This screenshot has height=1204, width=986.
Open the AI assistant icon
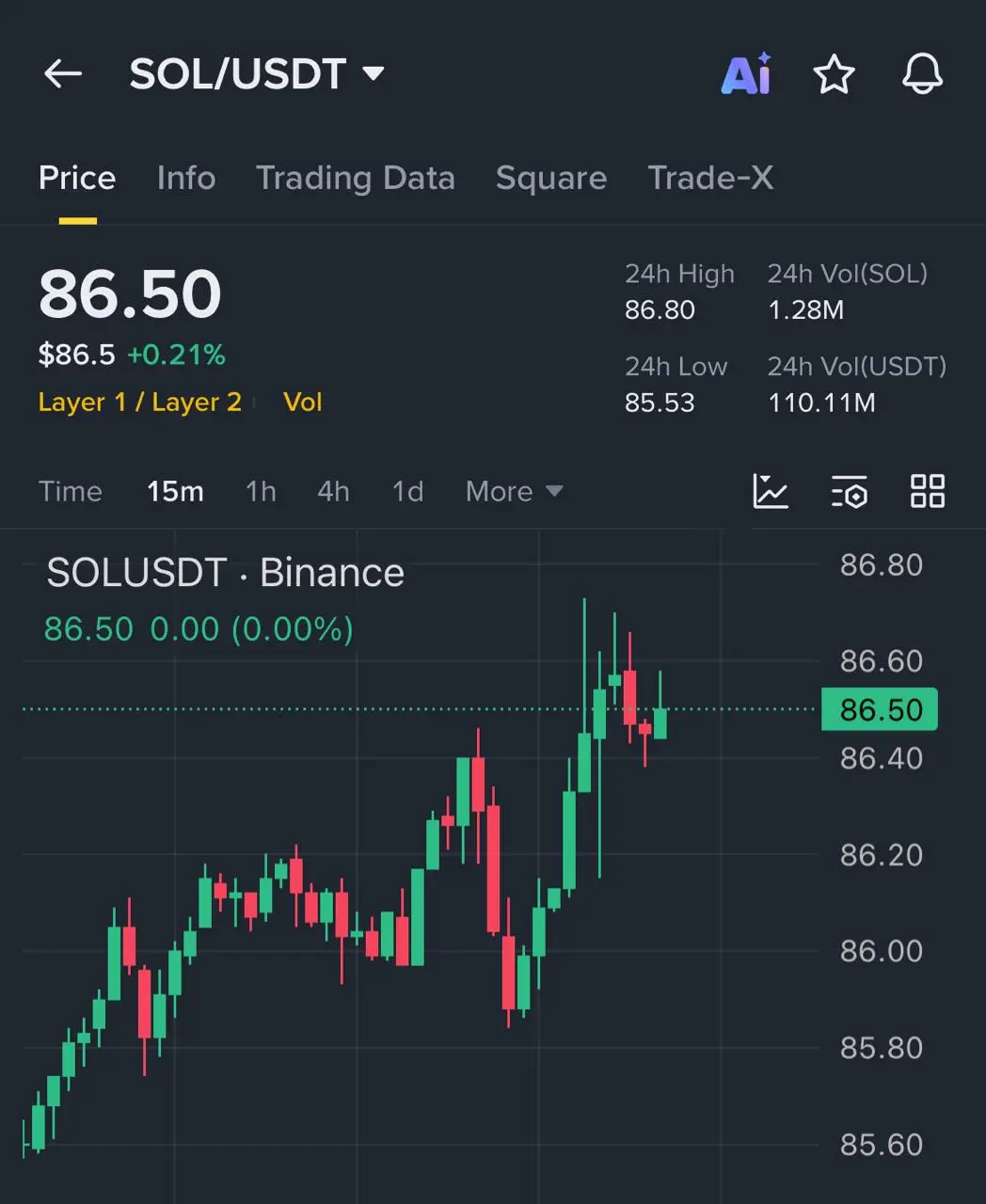click(746, 73)
